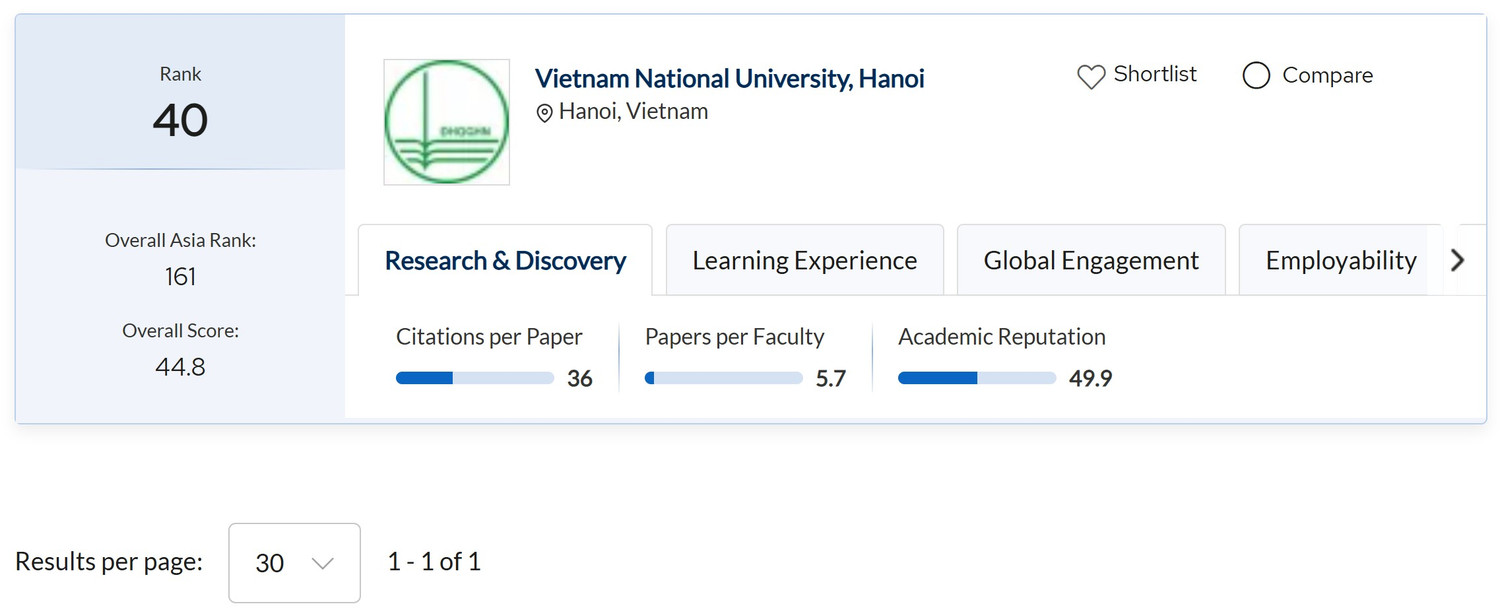Switch to the Learning Experience tab
The image size is (1500, 610).
tap(805, 260)
